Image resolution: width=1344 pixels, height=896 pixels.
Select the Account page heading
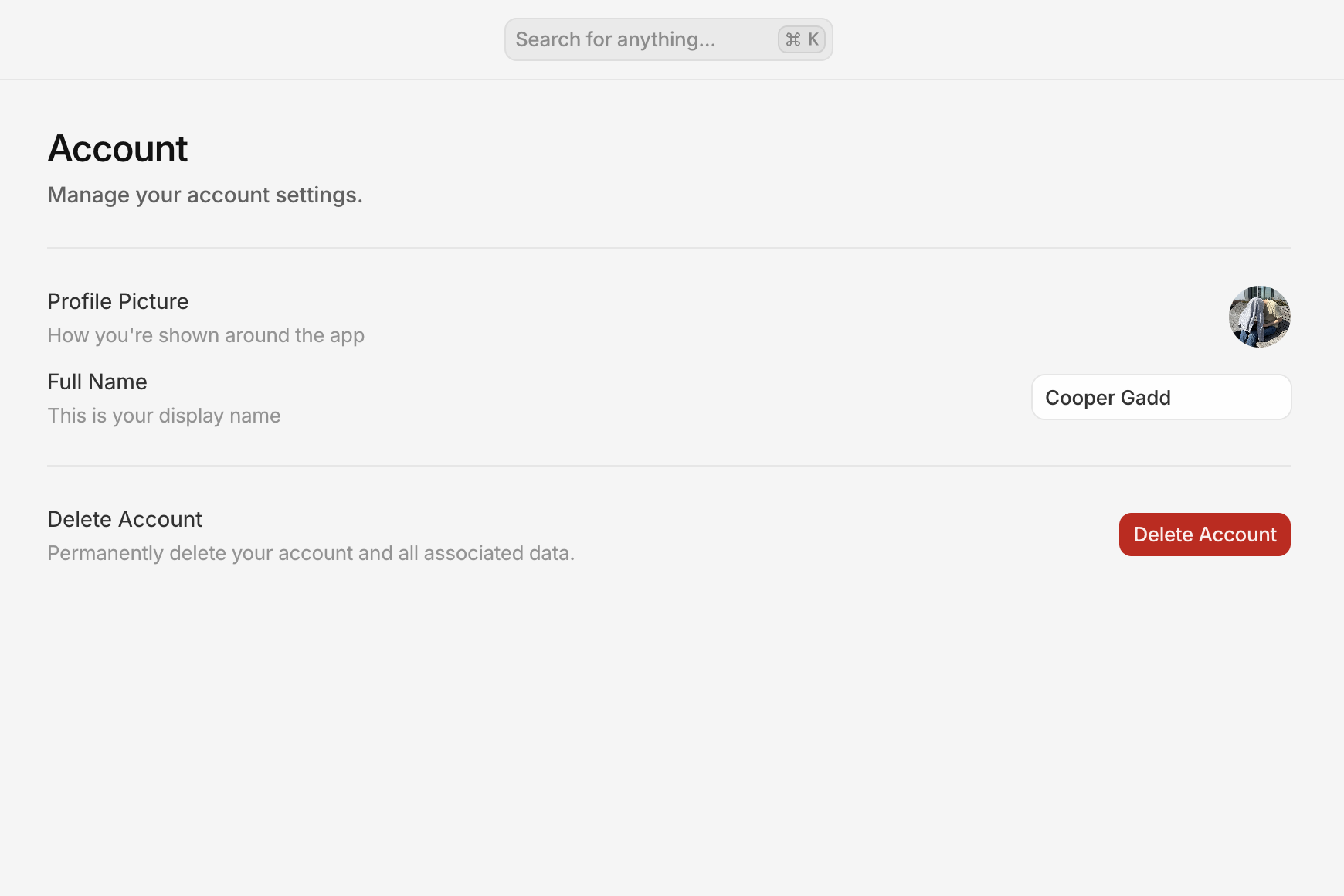117,148
